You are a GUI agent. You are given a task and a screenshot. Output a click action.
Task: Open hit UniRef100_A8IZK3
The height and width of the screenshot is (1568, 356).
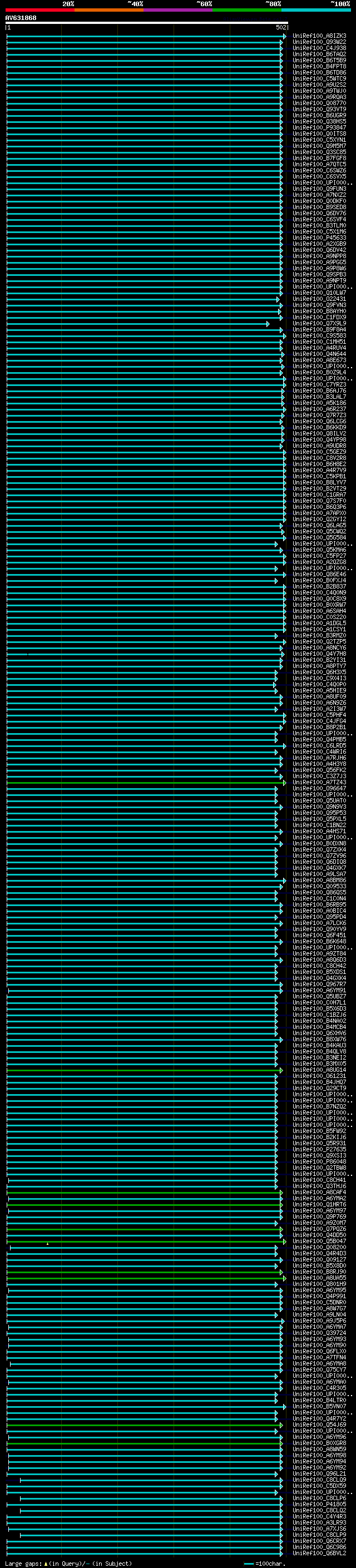(319, 36)
